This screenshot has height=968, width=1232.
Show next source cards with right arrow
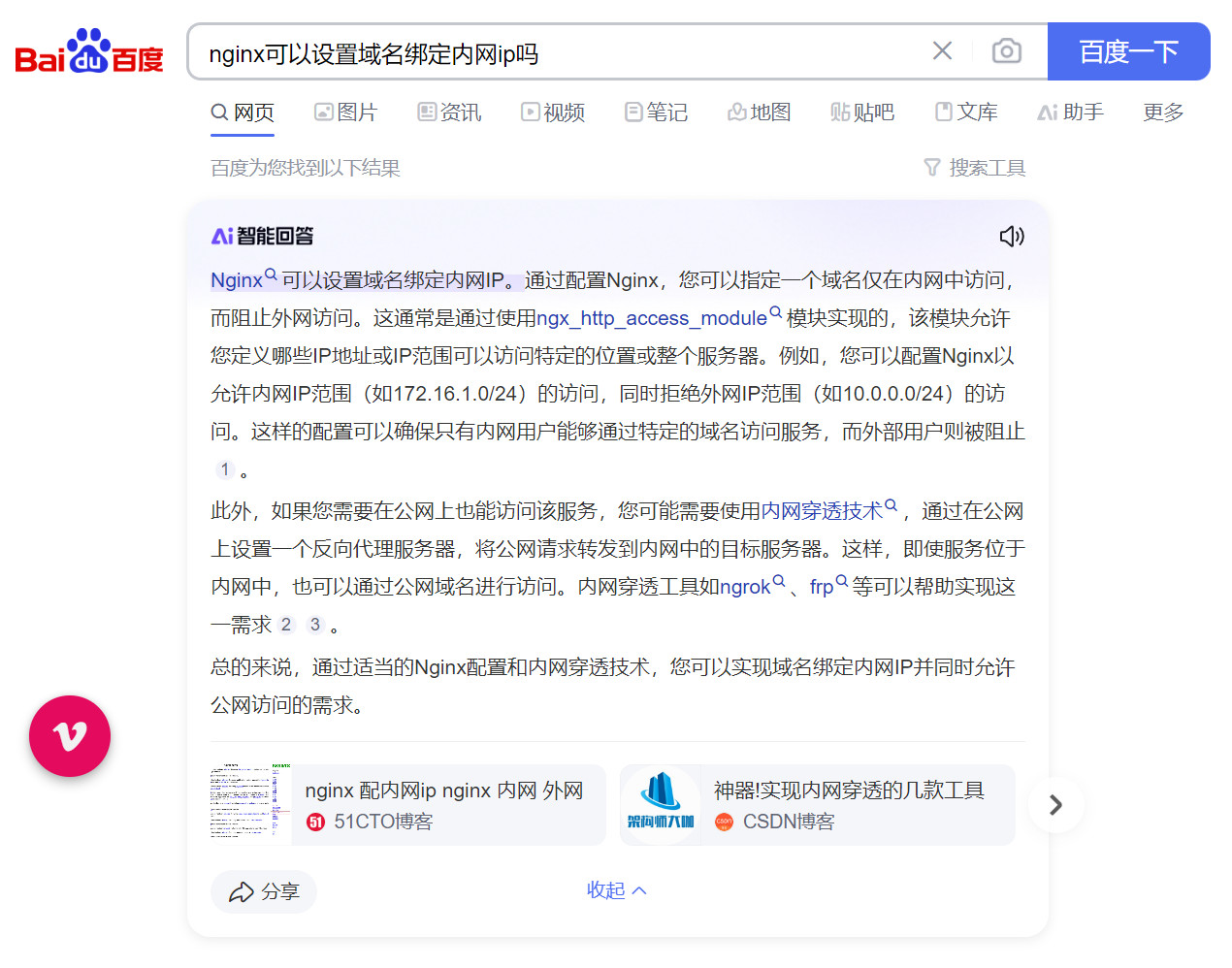coord(1055,805)
